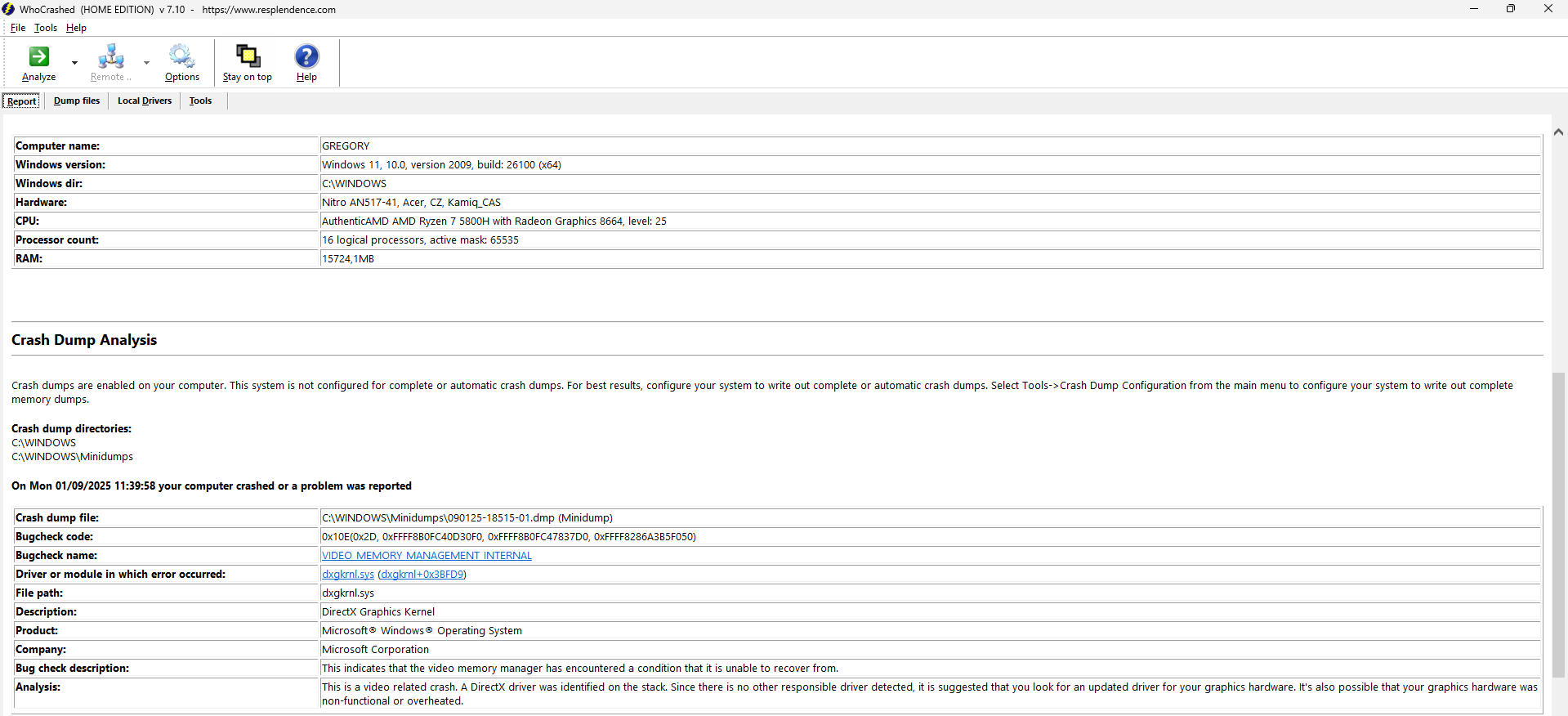Switch to the Tools tab below toolbar
This screenshot has height=716, width=1568.
tap(200, 101)
